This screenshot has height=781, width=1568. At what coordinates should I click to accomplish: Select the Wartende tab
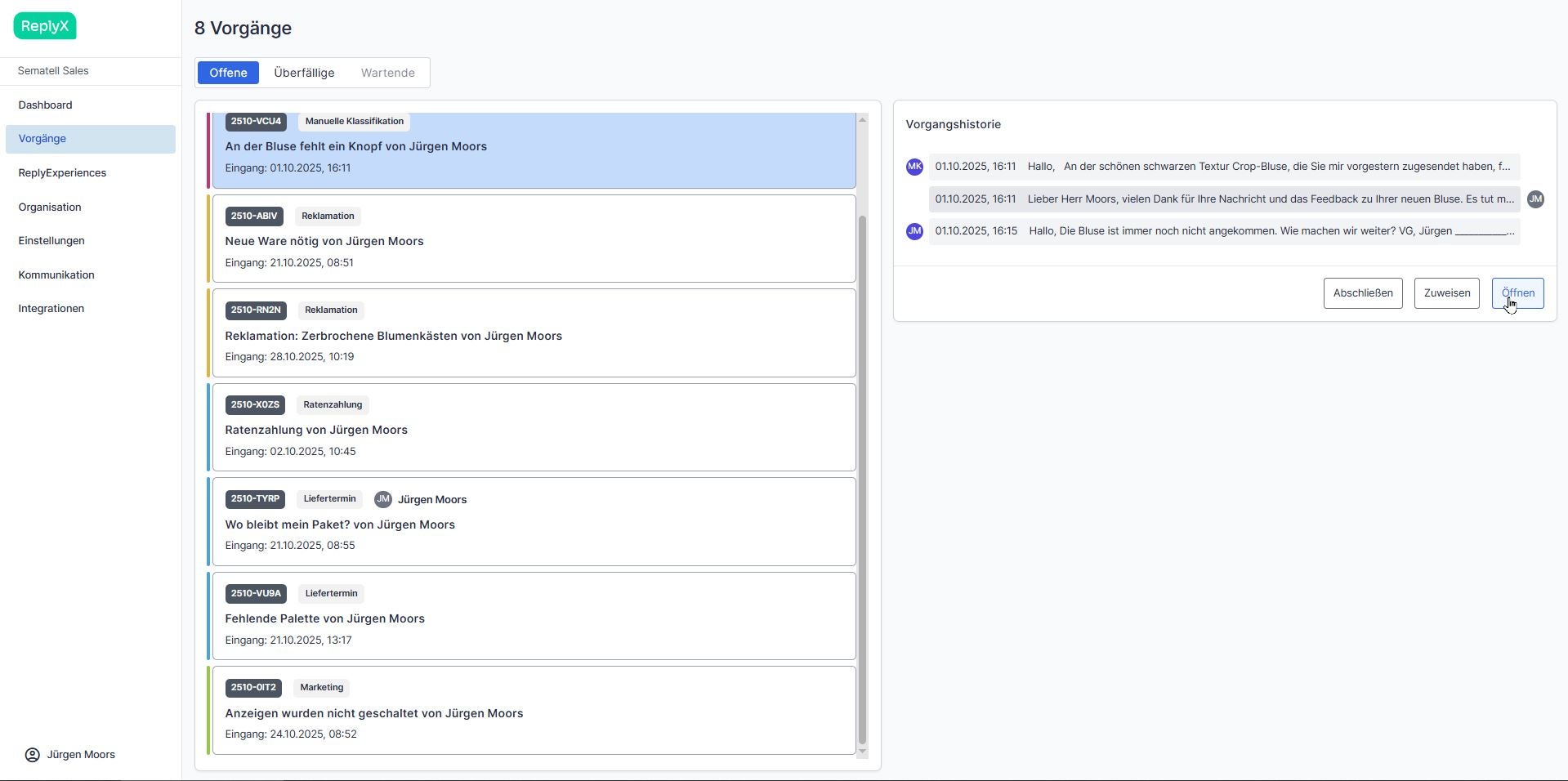387,73
